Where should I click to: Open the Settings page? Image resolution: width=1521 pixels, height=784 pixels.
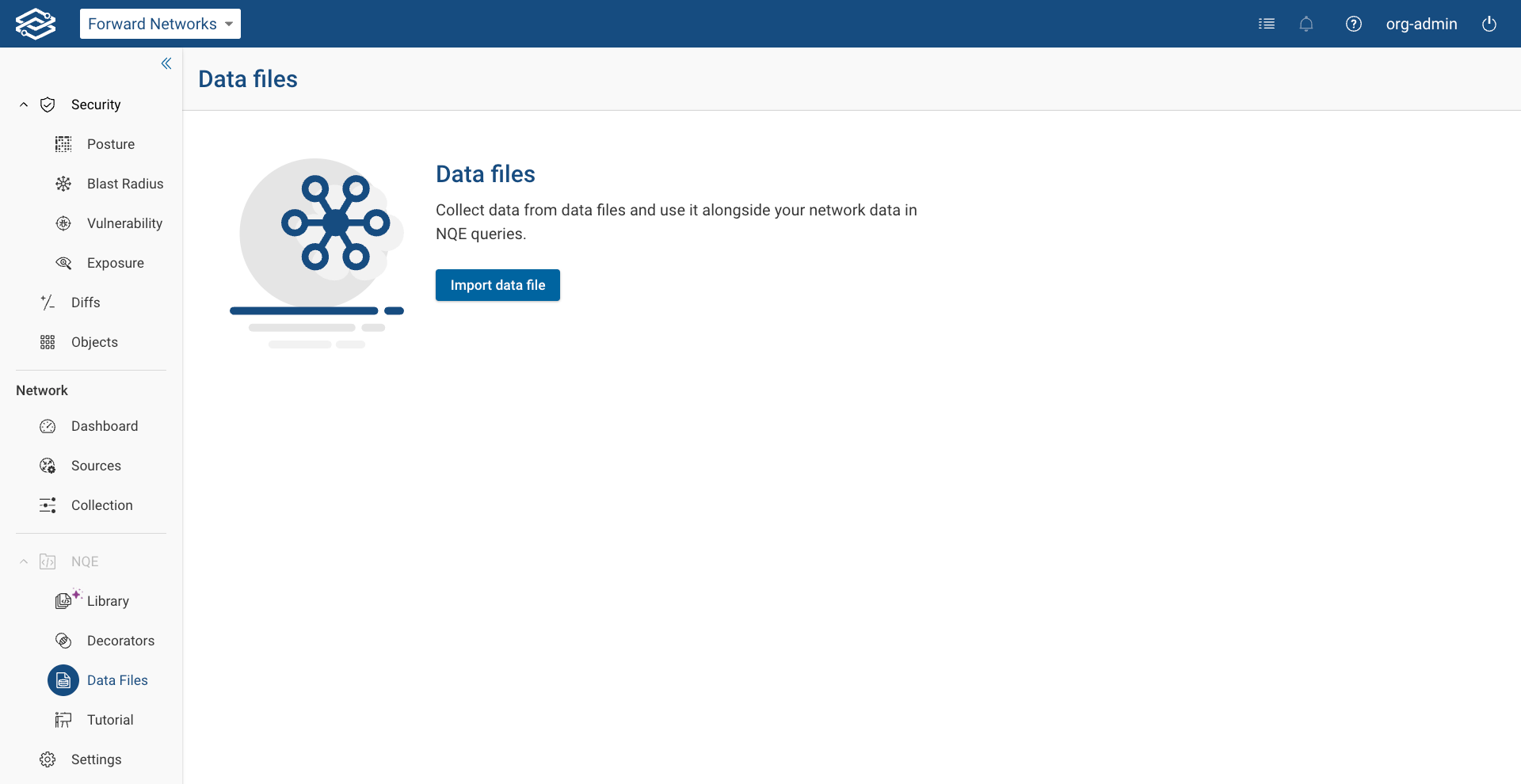tap(96, 759)
